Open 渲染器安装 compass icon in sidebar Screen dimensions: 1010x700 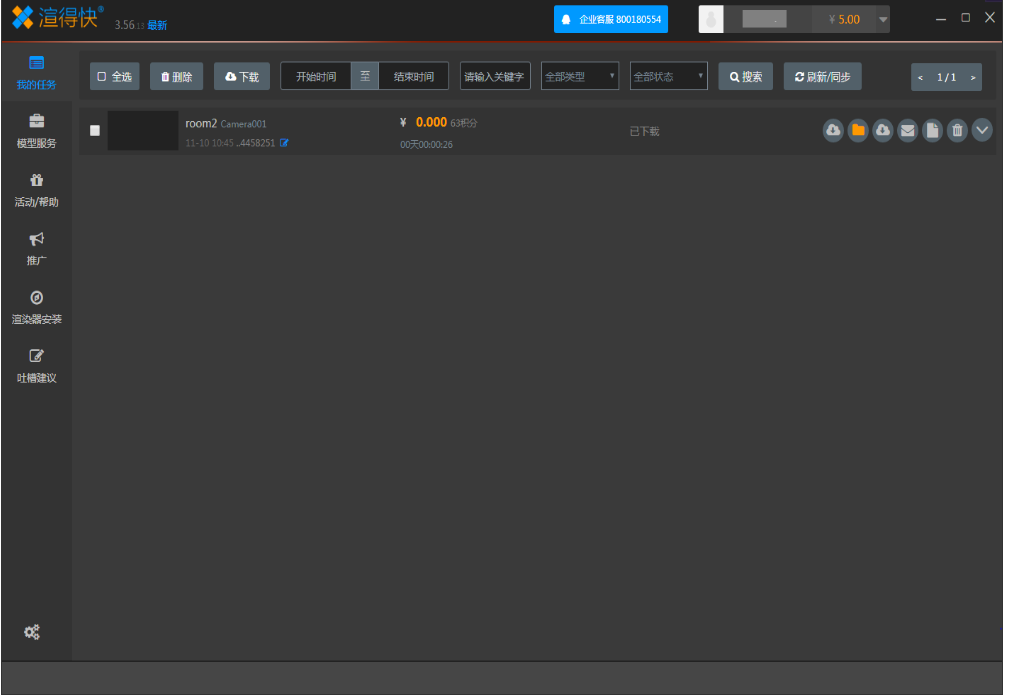37,307
